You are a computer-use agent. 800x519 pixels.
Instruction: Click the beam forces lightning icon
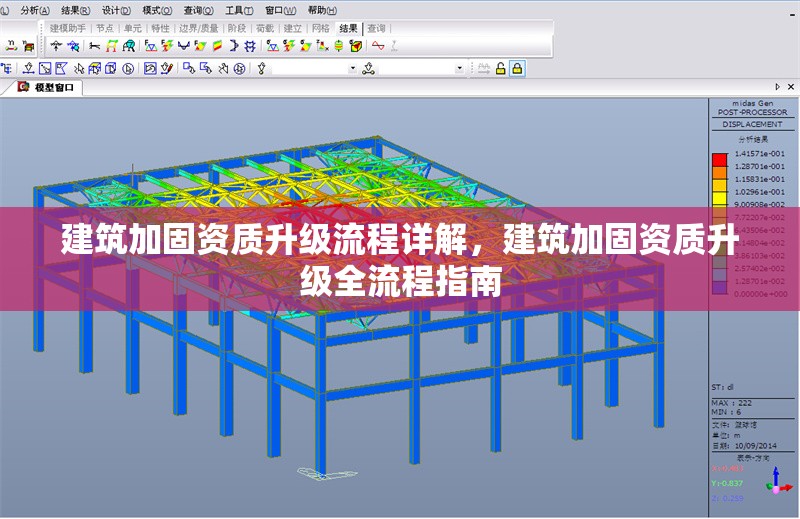click(x=167, y=46)
